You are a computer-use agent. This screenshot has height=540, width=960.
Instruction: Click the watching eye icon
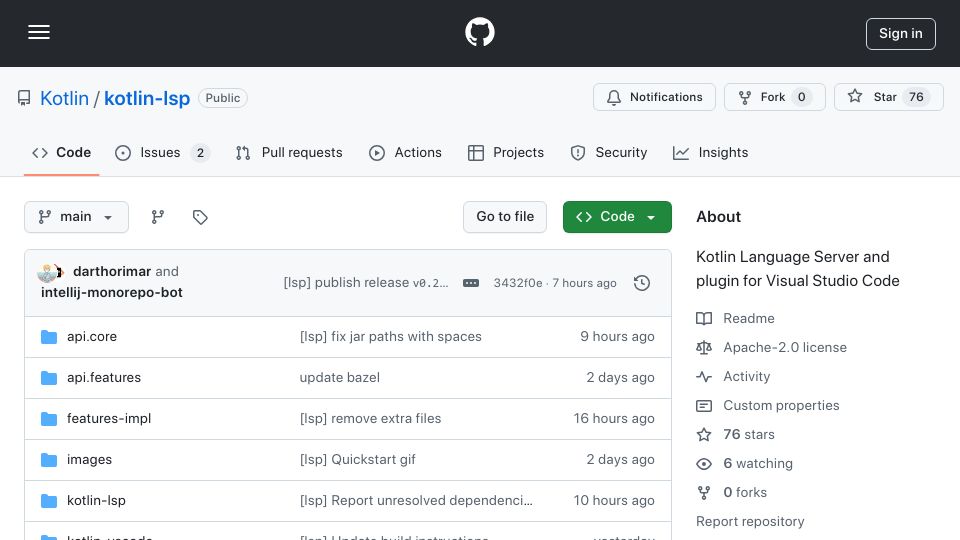click(x=704, y=464)
